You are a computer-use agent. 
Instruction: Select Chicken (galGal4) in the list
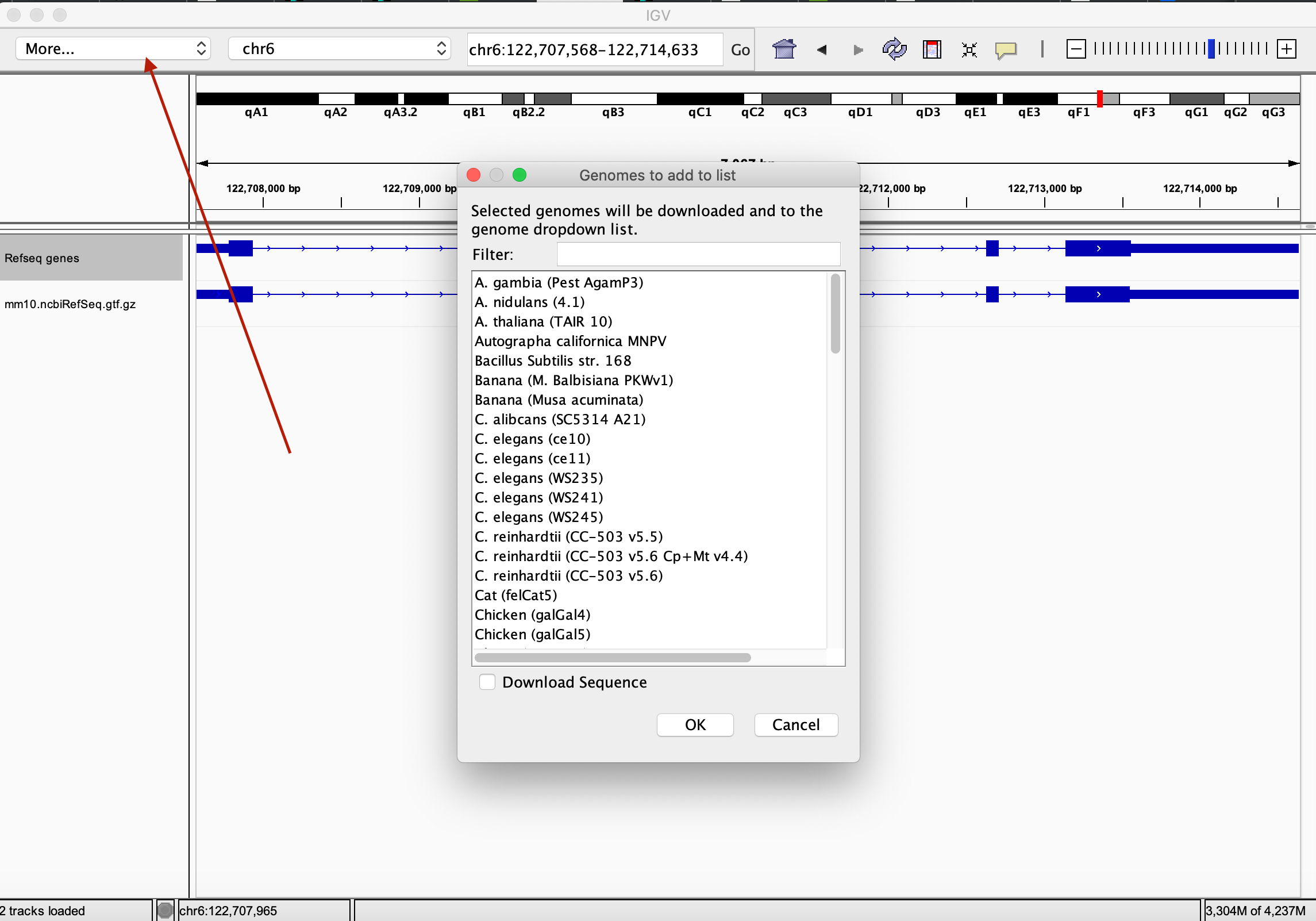[532, 615]
